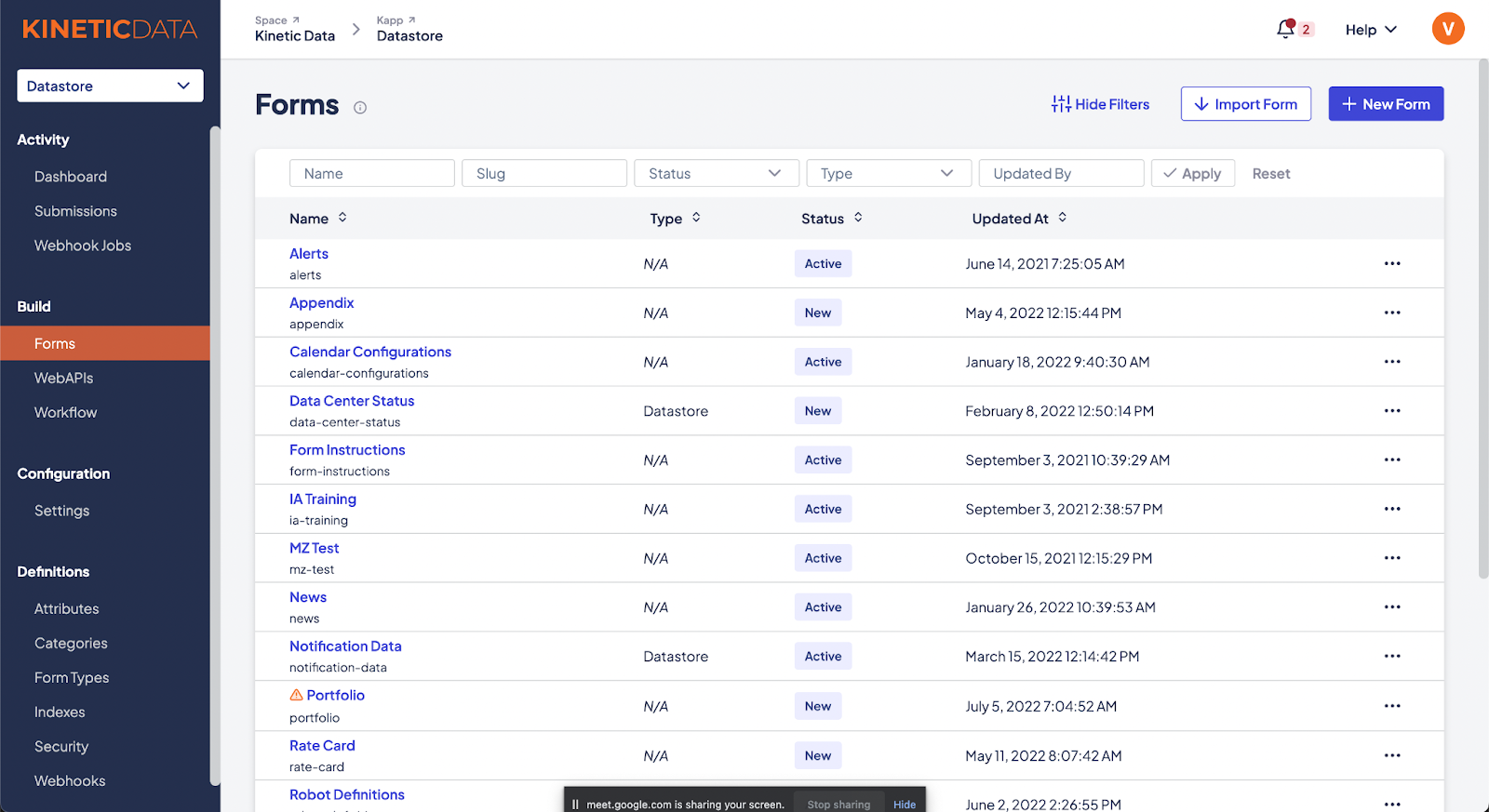Open Categories under Definitions
The height and width of the screenshot is (812, 1489).
71,643
